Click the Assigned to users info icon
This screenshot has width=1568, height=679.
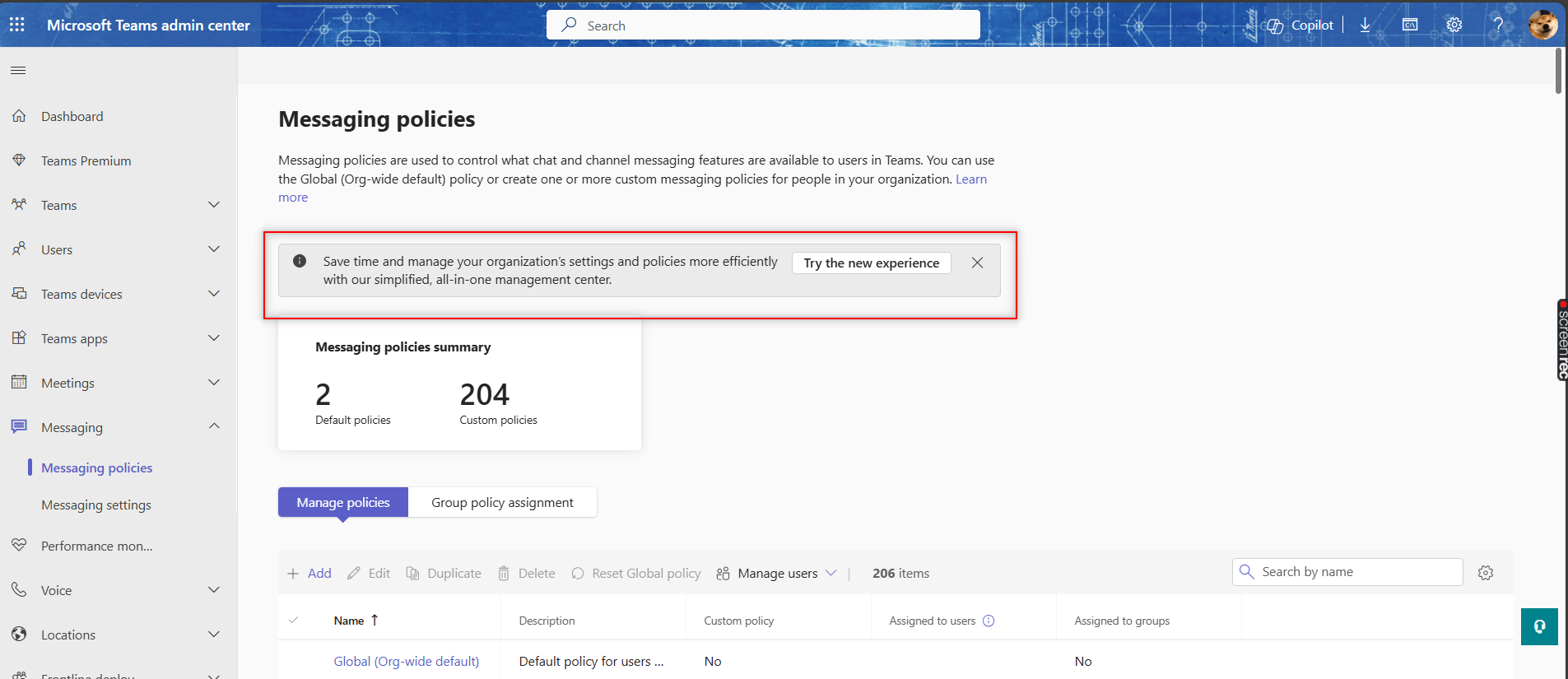(x=989, y=621)
